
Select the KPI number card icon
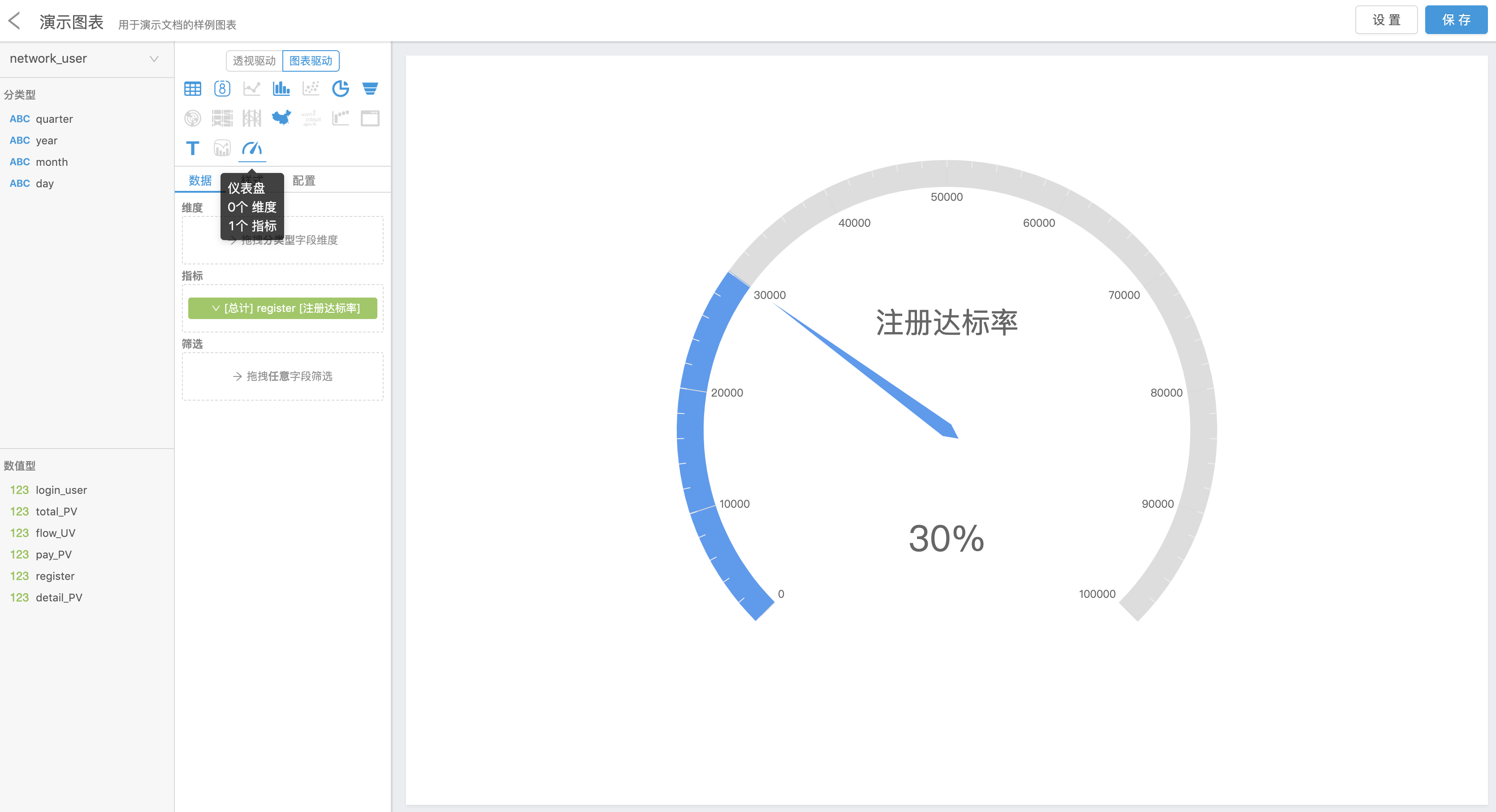pyautogui.click(x=222, y=88)
